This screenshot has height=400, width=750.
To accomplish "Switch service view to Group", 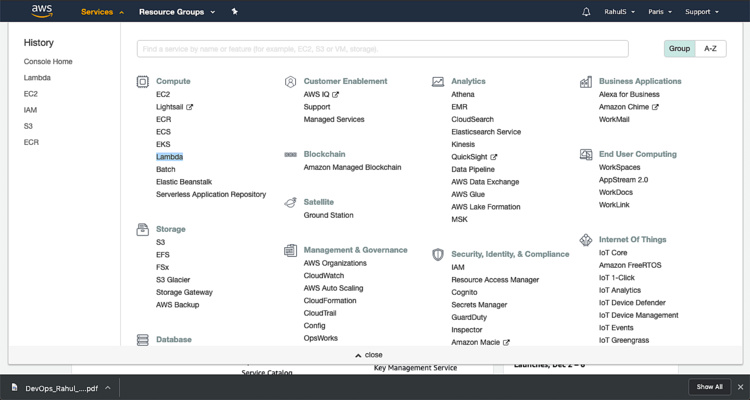I will pyautogui.click(x=679, y=48).
